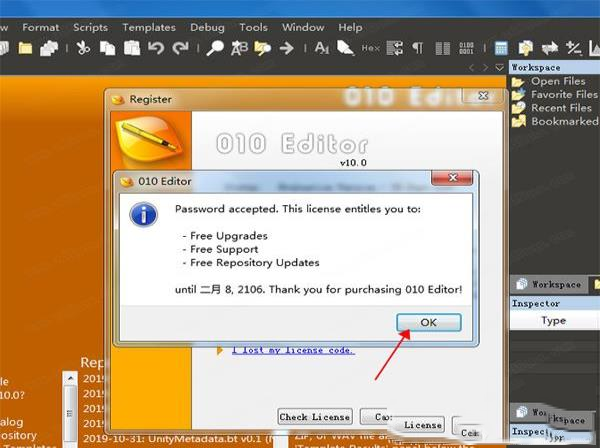Open the Window menu
Viewport: 600px width, 448px height.
(303, 28)
